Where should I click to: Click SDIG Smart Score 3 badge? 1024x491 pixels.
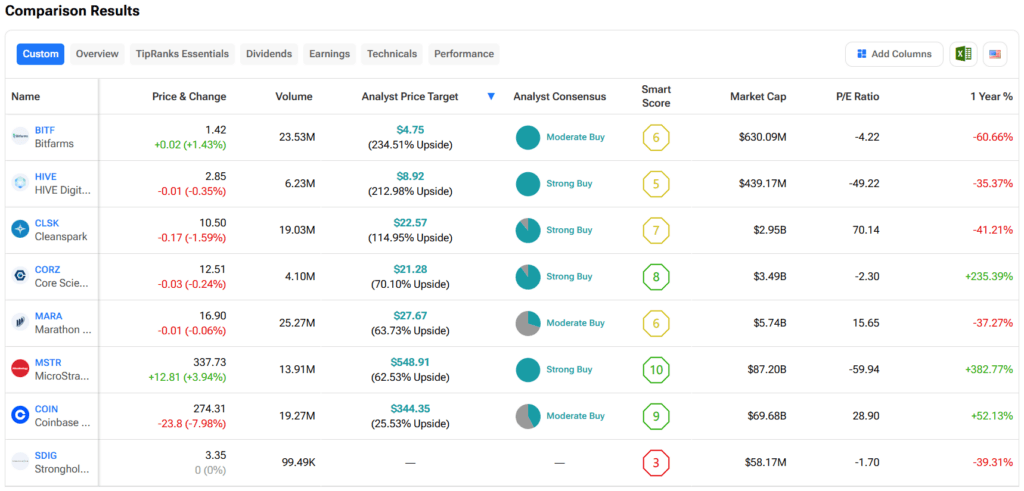tap(656, 462)
